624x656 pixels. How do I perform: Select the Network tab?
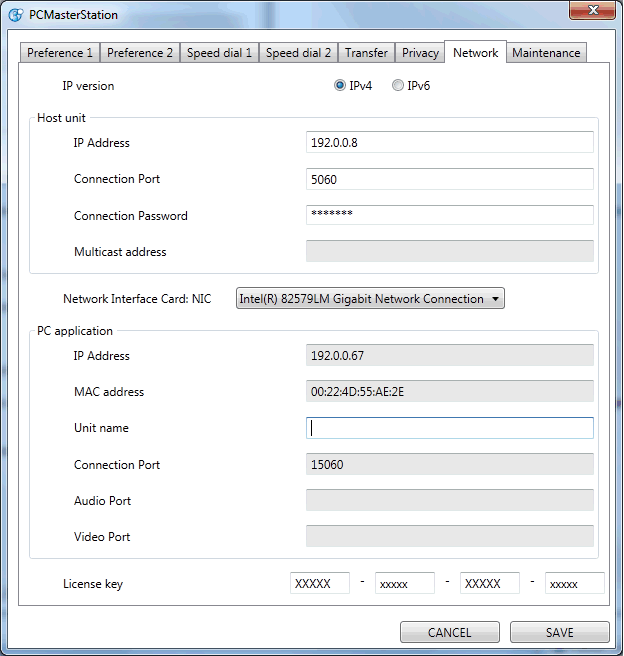coord(476,52)
